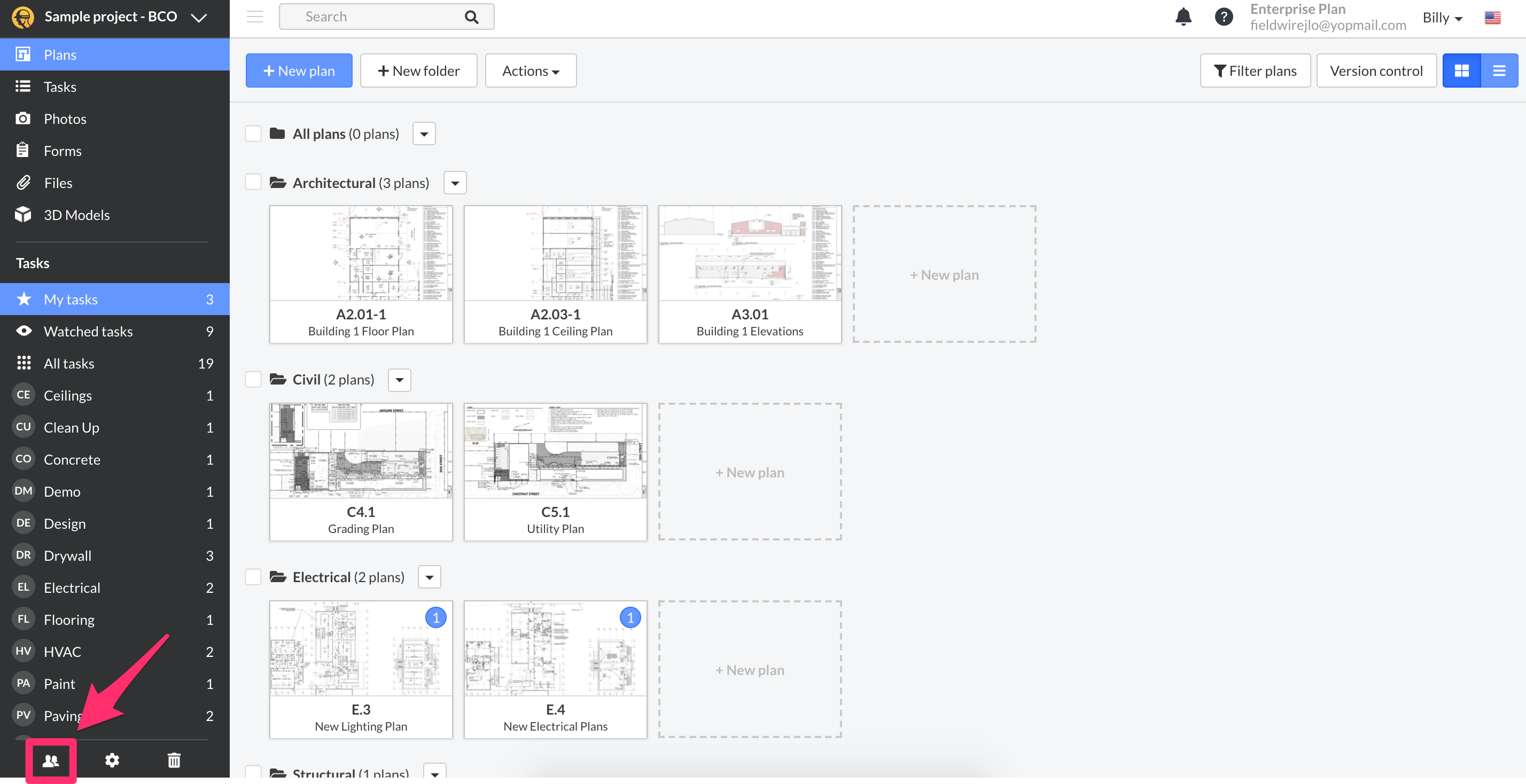The width and height of the screenshot is (1526, 784).
Task: Open the Photos section
Action: pos(65,119)
